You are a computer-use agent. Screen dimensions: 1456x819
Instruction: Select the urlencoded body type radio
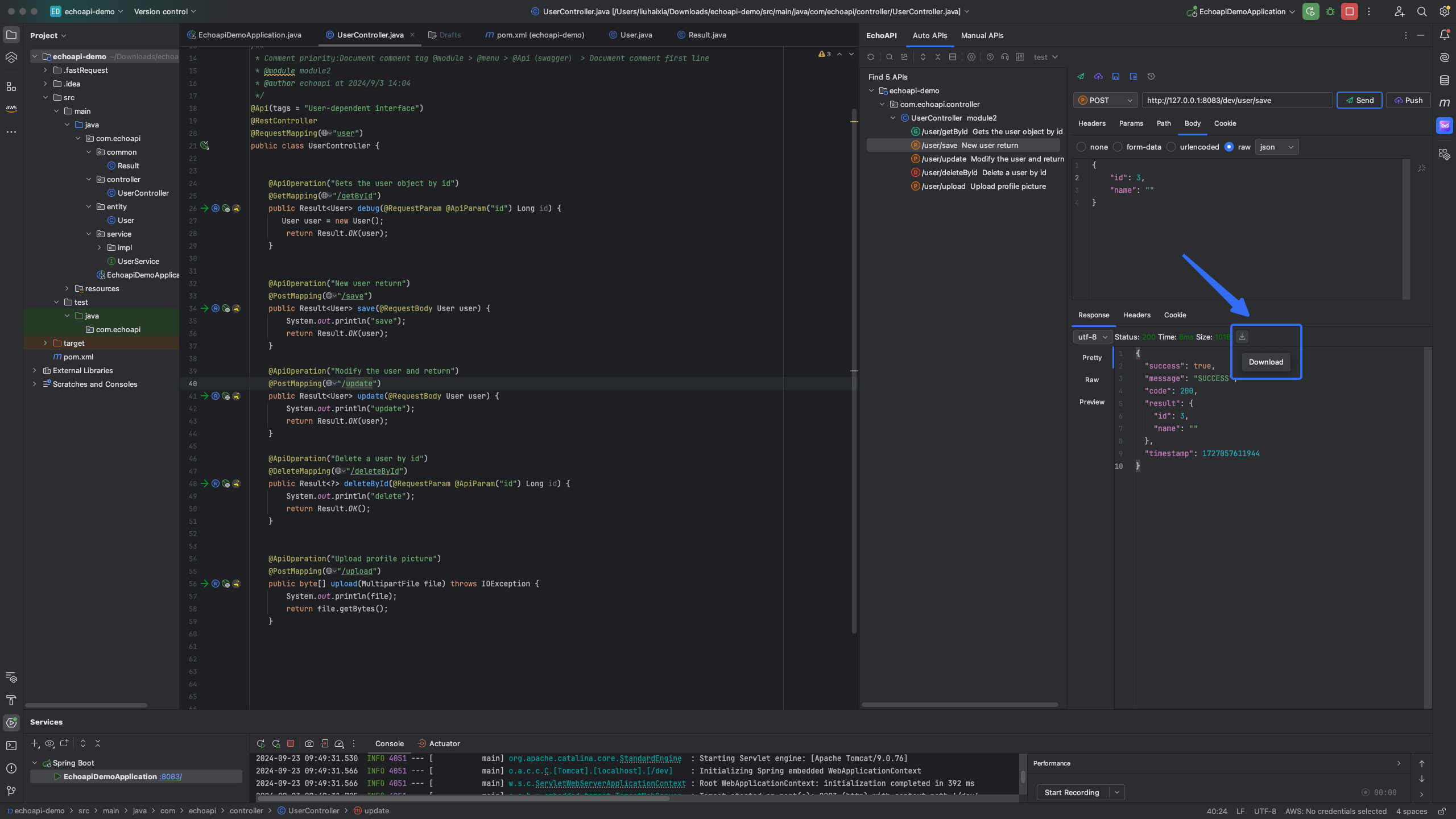[x=1171, y=147]
